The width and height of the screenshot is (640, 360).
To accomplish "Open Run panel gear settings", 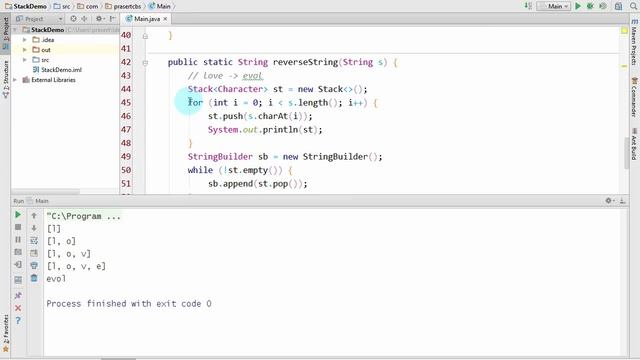I will point(609,201).
